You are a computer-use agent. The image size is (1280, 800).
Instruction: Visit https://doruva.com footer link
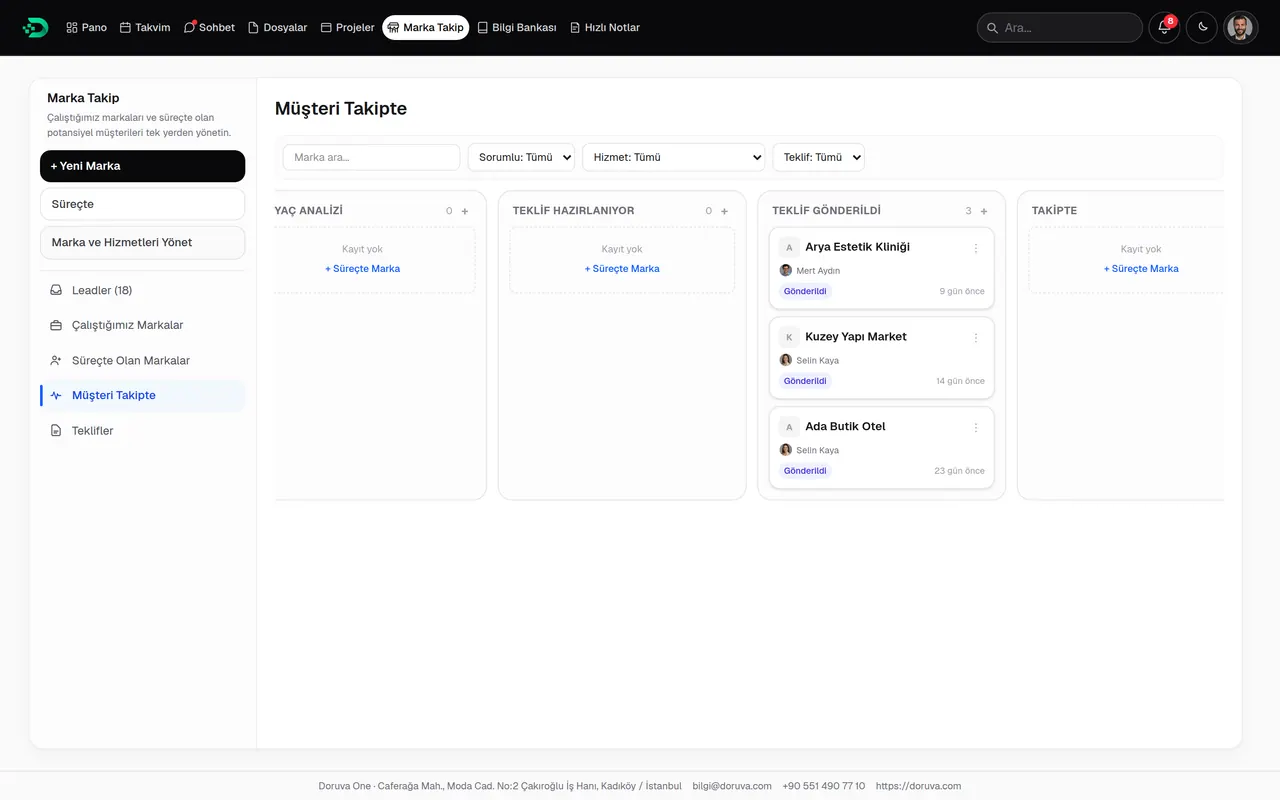click(918, 786)
